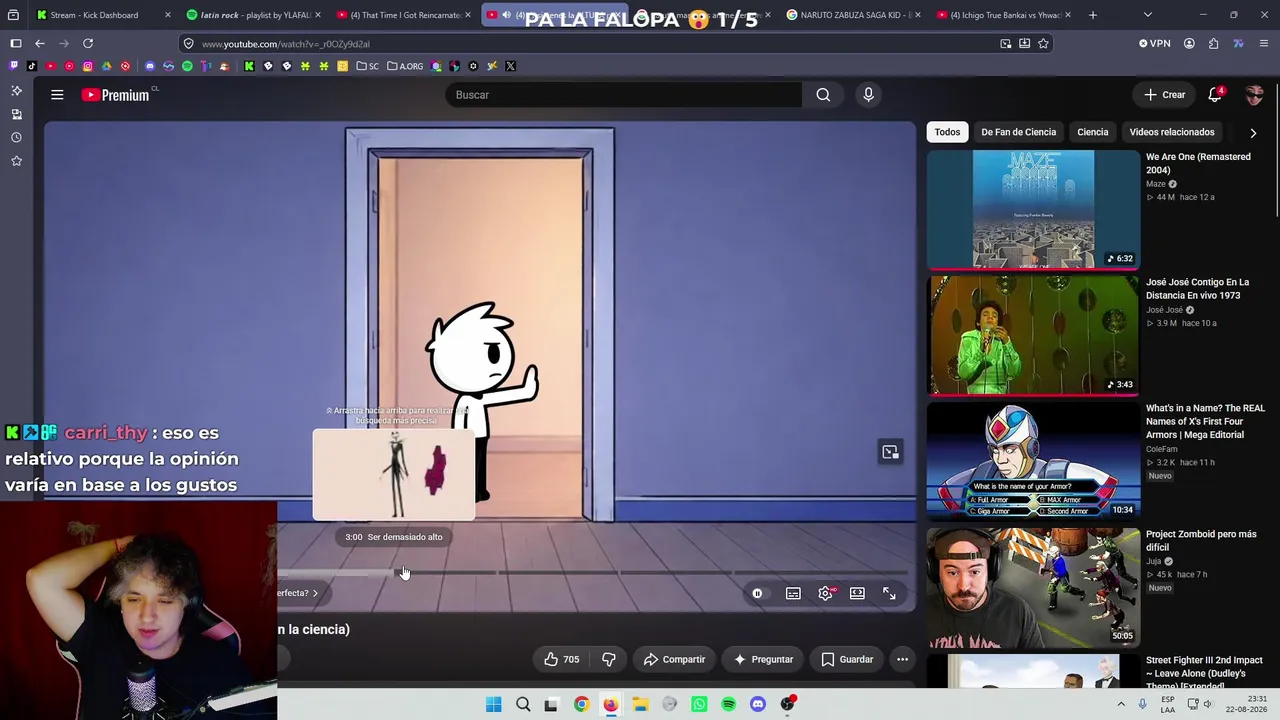Open the browser application menu
Image resolution: width=1280 pixels, height=720 pixels.
1264,43
